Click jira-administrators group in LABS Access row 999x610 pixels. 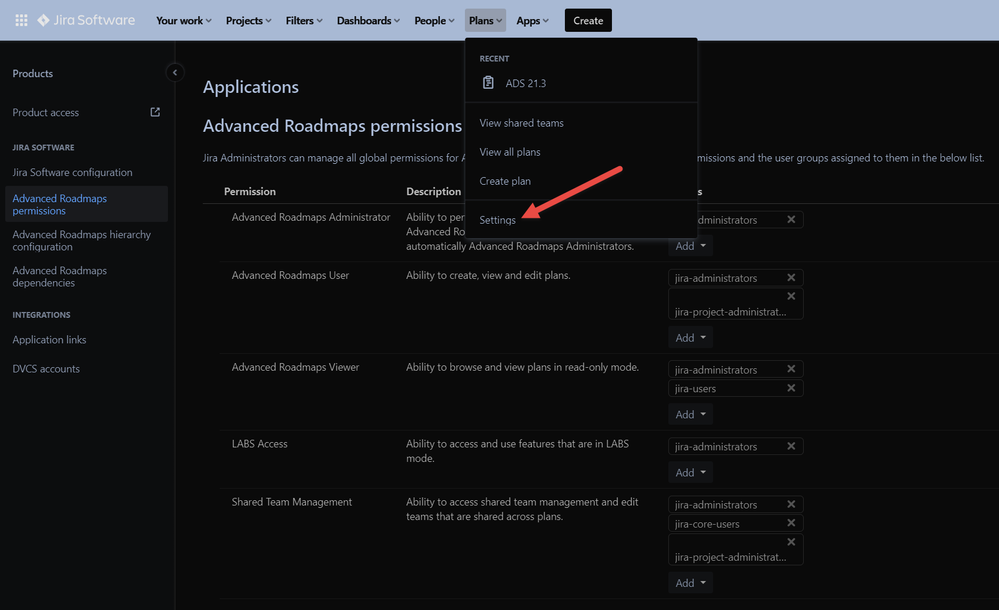pos(716,446)
